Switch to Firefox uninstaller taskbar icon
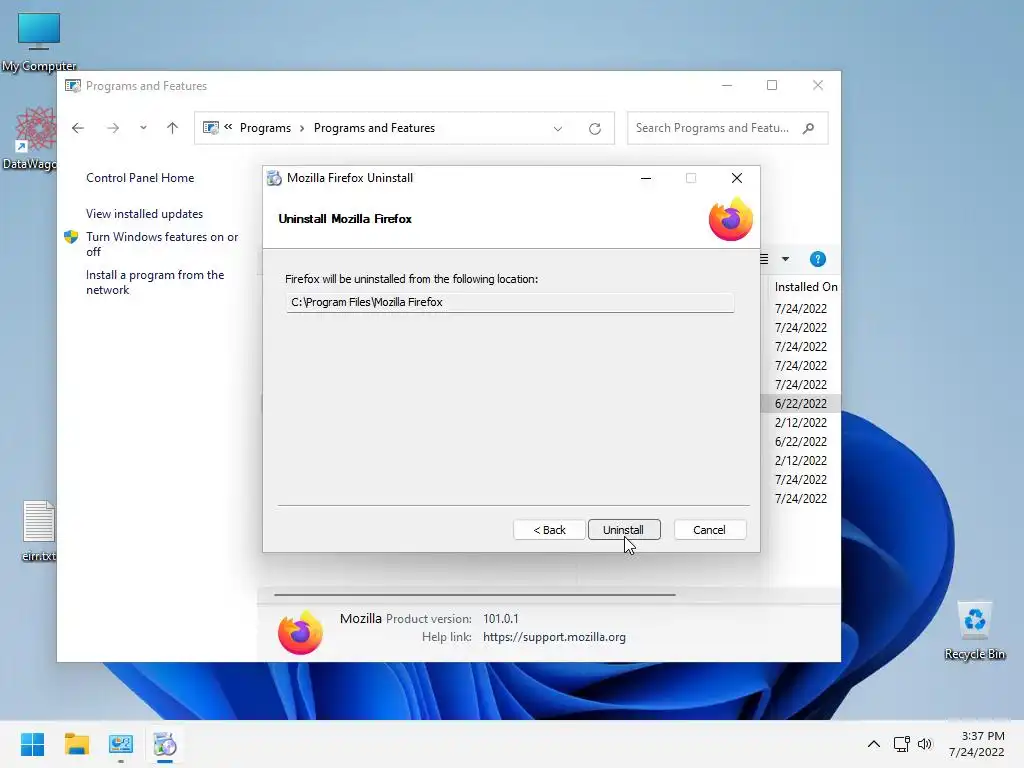Image resolution: width=1024 pixels, height=768 pixels. point(165,744)
